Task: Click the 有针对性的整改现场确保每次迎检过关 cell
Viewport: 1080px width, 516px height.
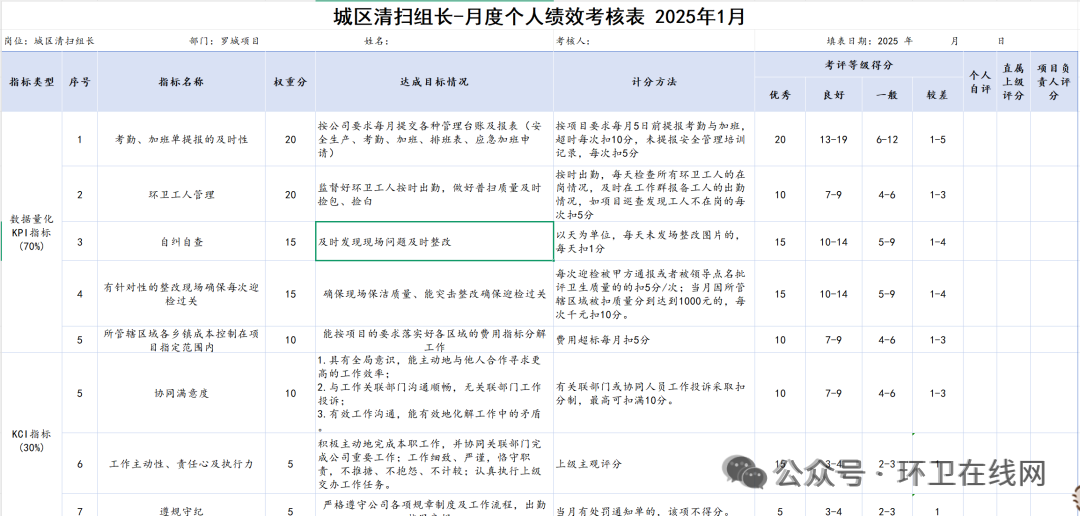Action: point(181,293)
